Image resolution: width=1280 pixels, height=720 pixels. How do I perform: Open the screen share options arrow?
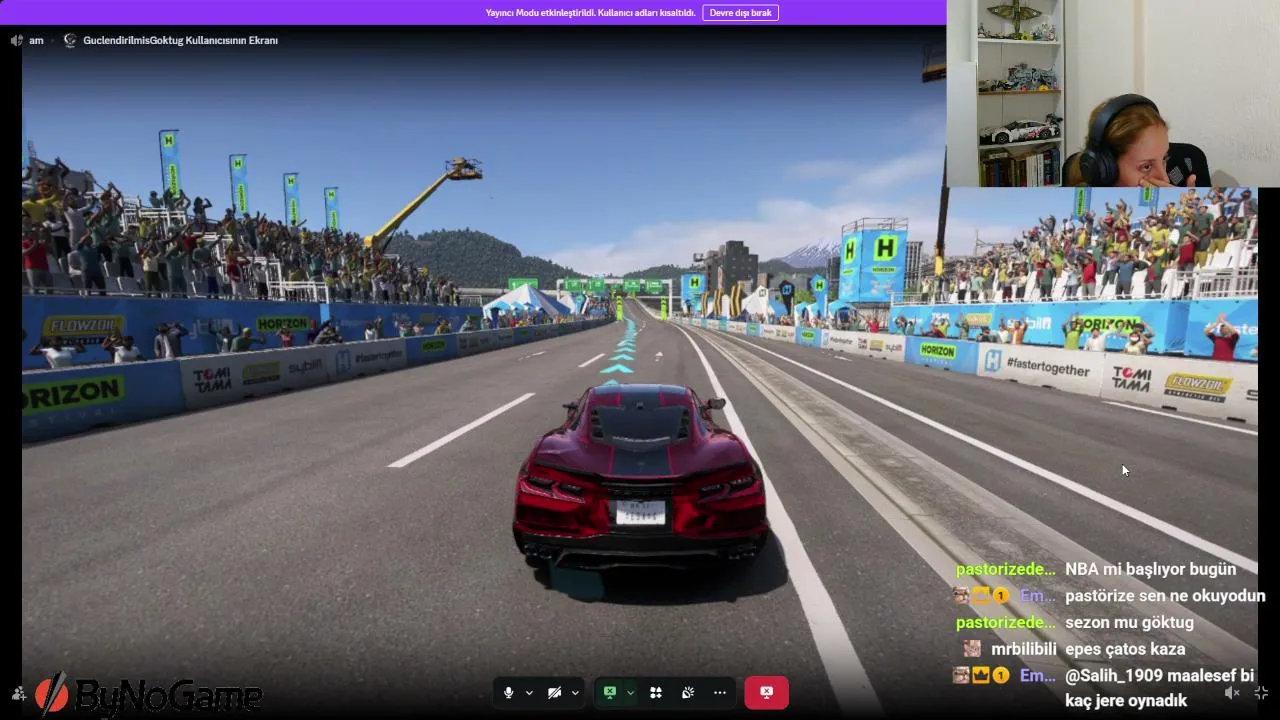(x=630, y=692)
